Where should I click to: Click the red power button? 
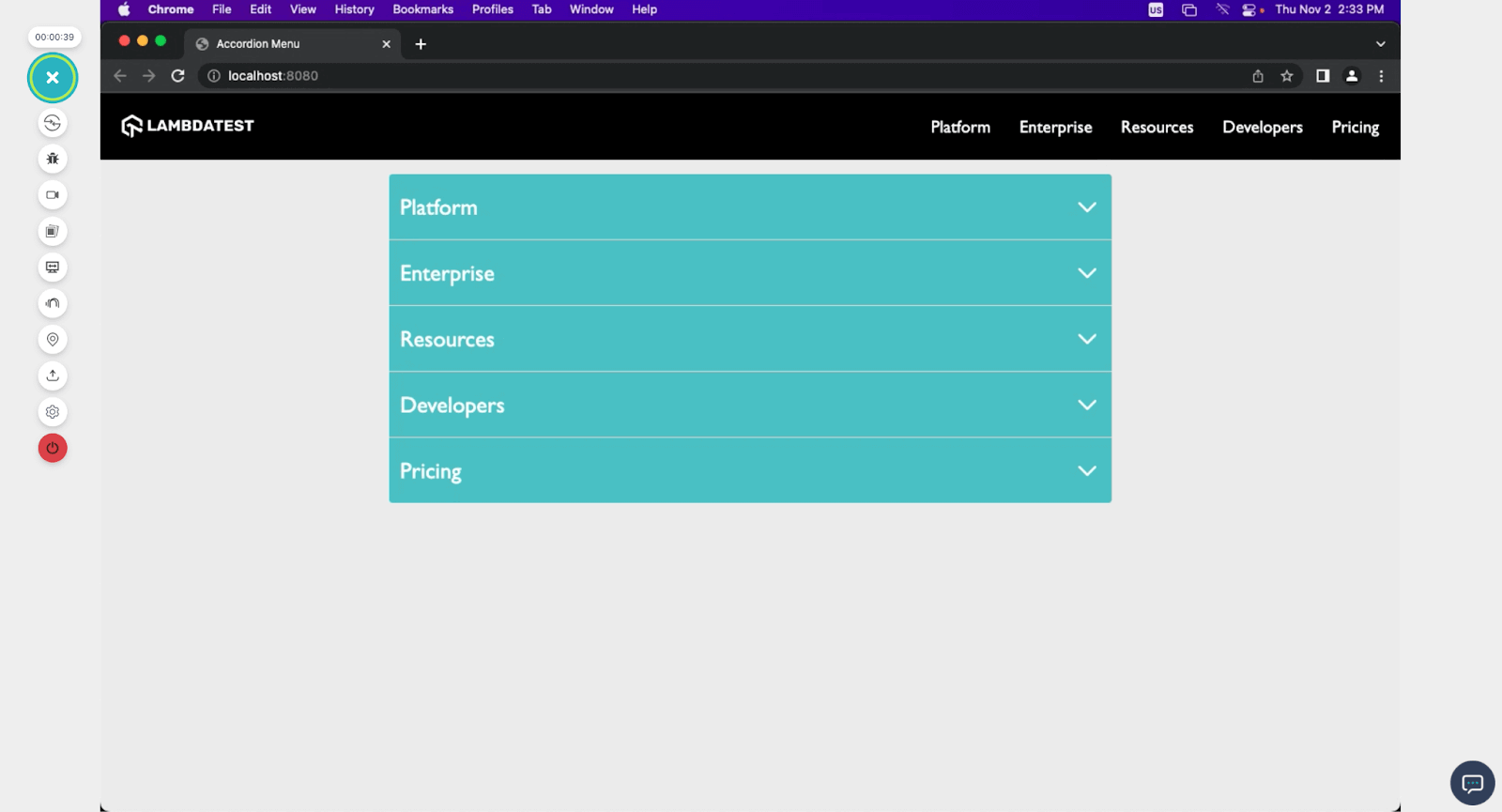(53, 448)
